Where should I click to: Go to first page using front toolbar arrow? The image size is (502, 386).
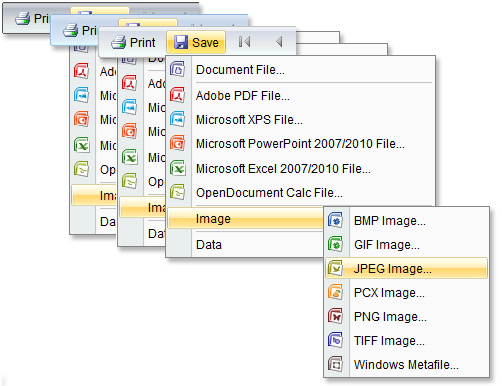[x=244, y=42]
